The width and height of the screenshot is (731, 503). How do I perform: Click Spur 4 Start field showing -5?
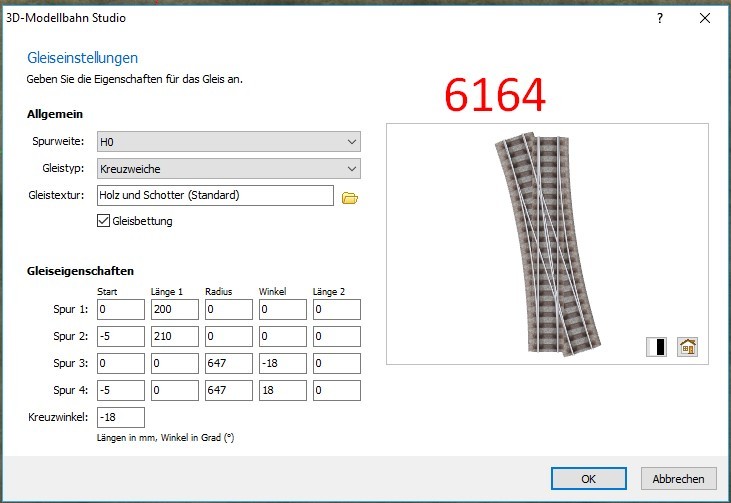point(121,391)
